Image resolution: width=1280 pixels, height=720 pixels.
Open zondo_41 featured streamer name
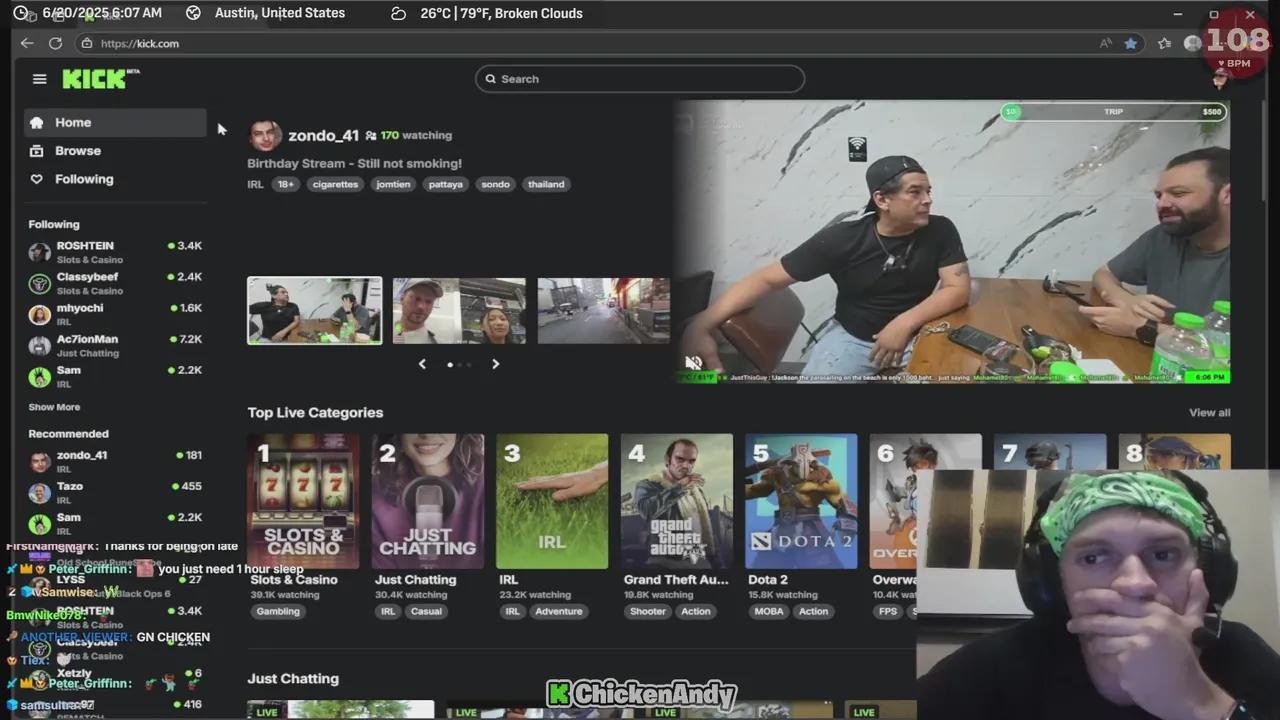[323, 135]
